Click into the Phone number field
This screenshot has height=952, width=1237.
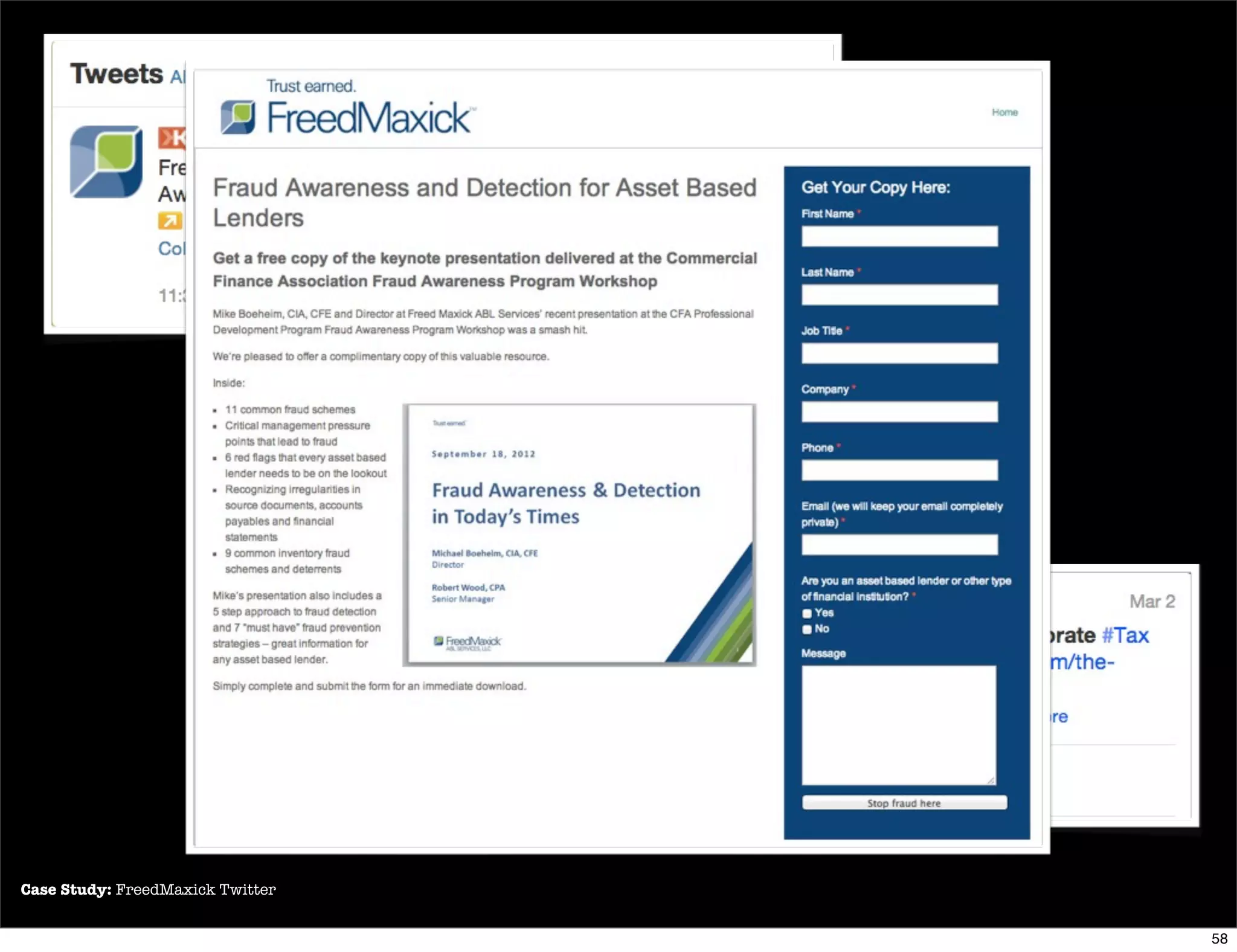click(x=899, y=470)
